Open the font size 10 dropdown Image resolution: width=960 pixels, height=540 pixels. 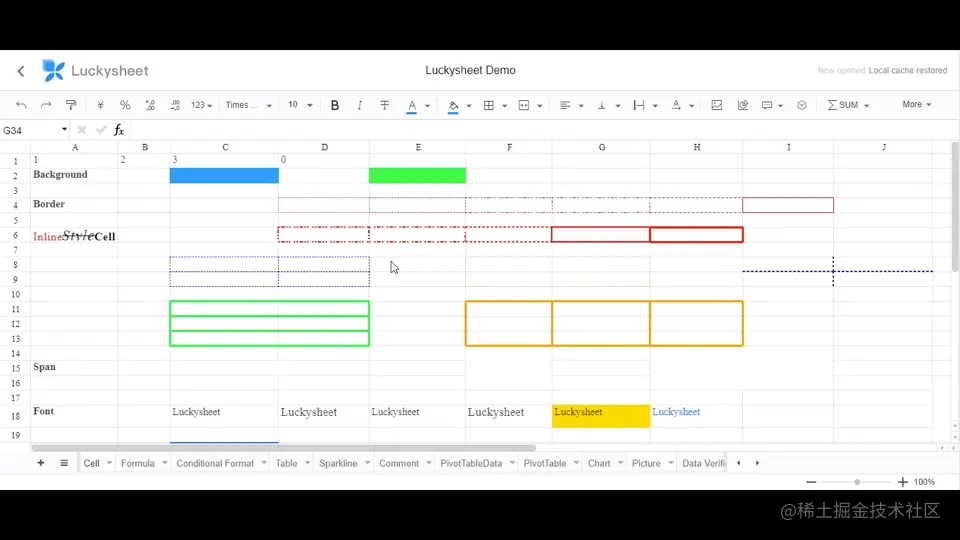pos(300,105)
